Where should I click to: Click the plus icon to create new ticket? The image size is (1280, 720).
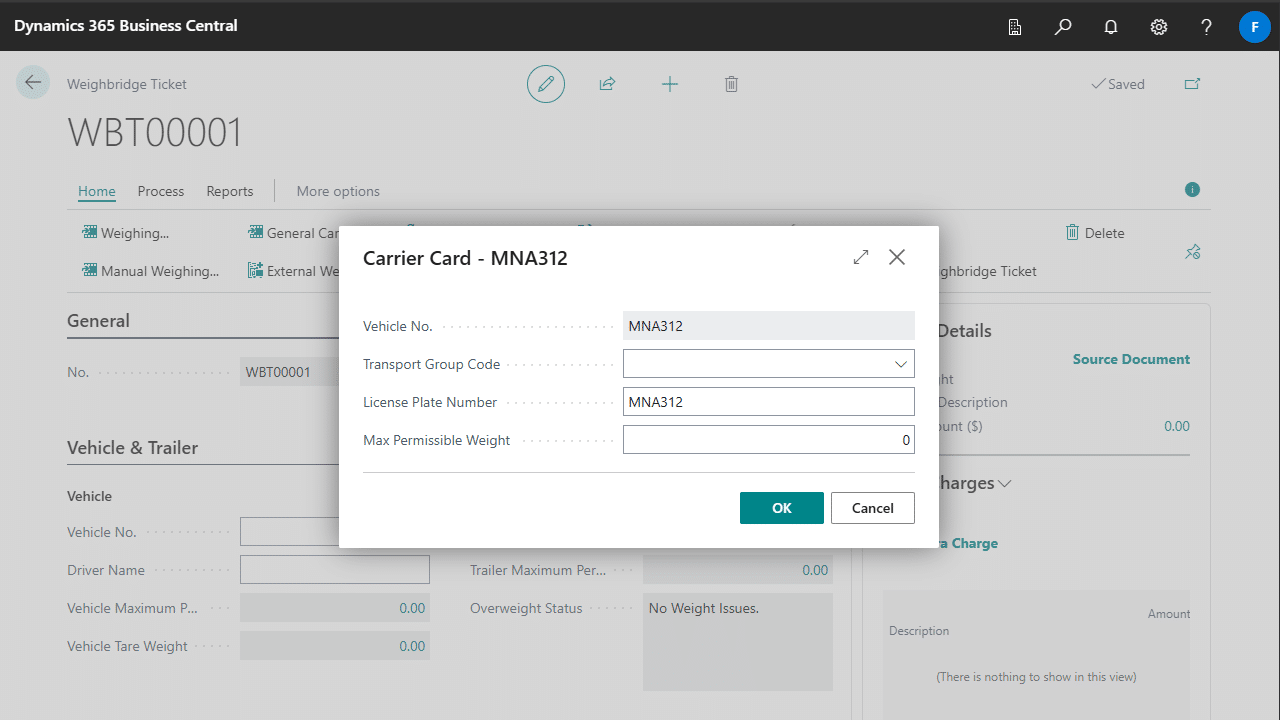click(670, 84)
